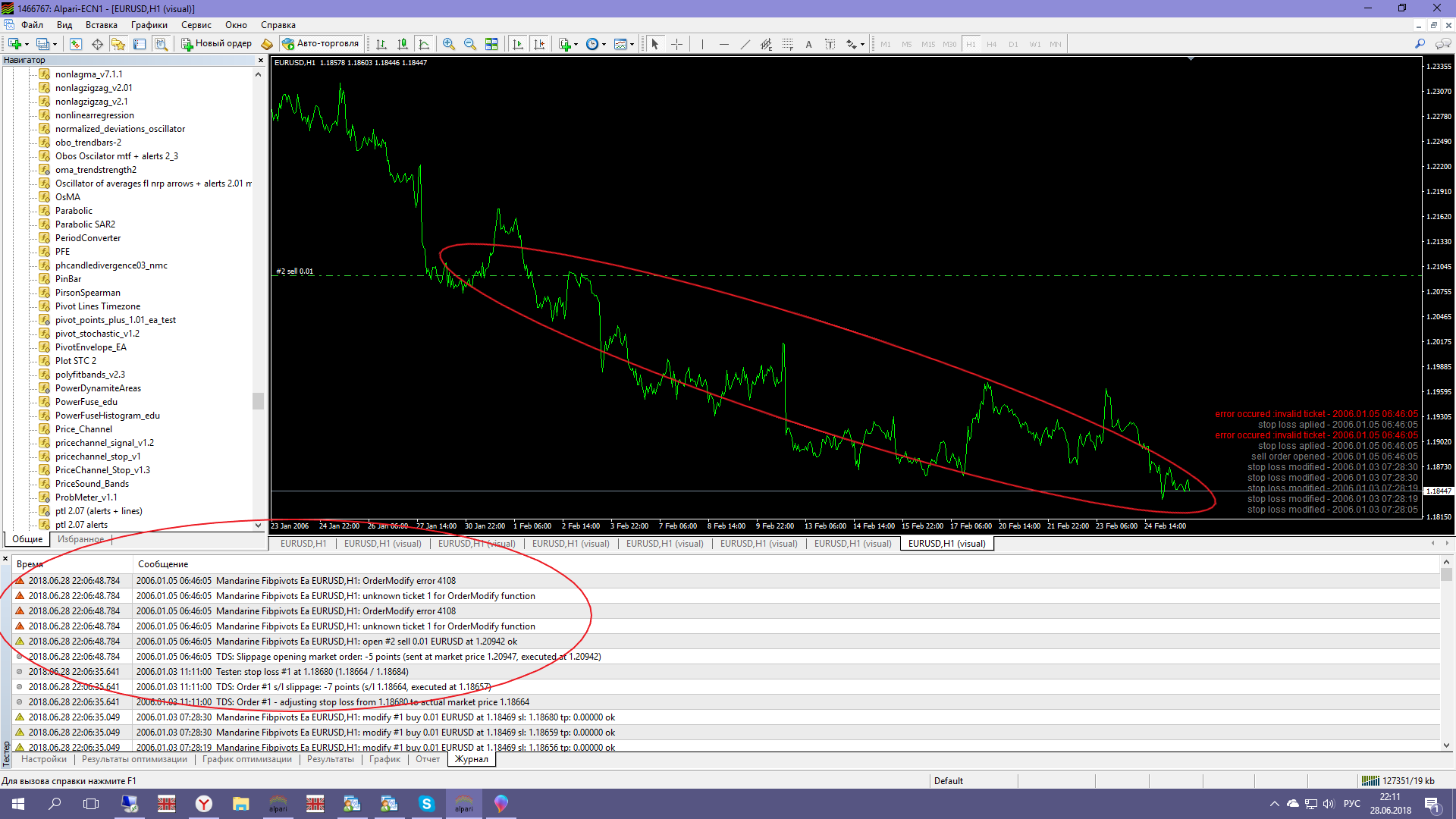Open the new chart dropdown arrow
The width and height of the screenshot is (1456, 819).
(x=27, y=44)
